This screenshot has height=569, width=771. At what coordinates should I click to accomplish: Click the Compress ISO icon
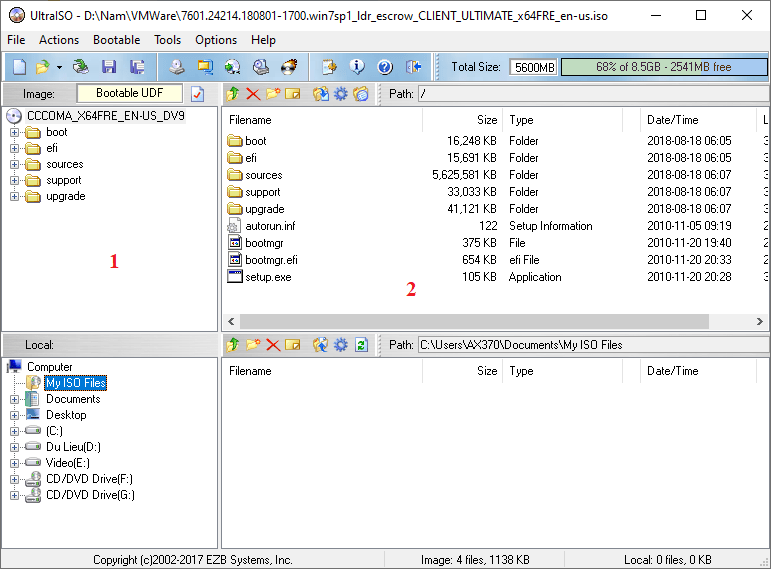tap(205, 67)
